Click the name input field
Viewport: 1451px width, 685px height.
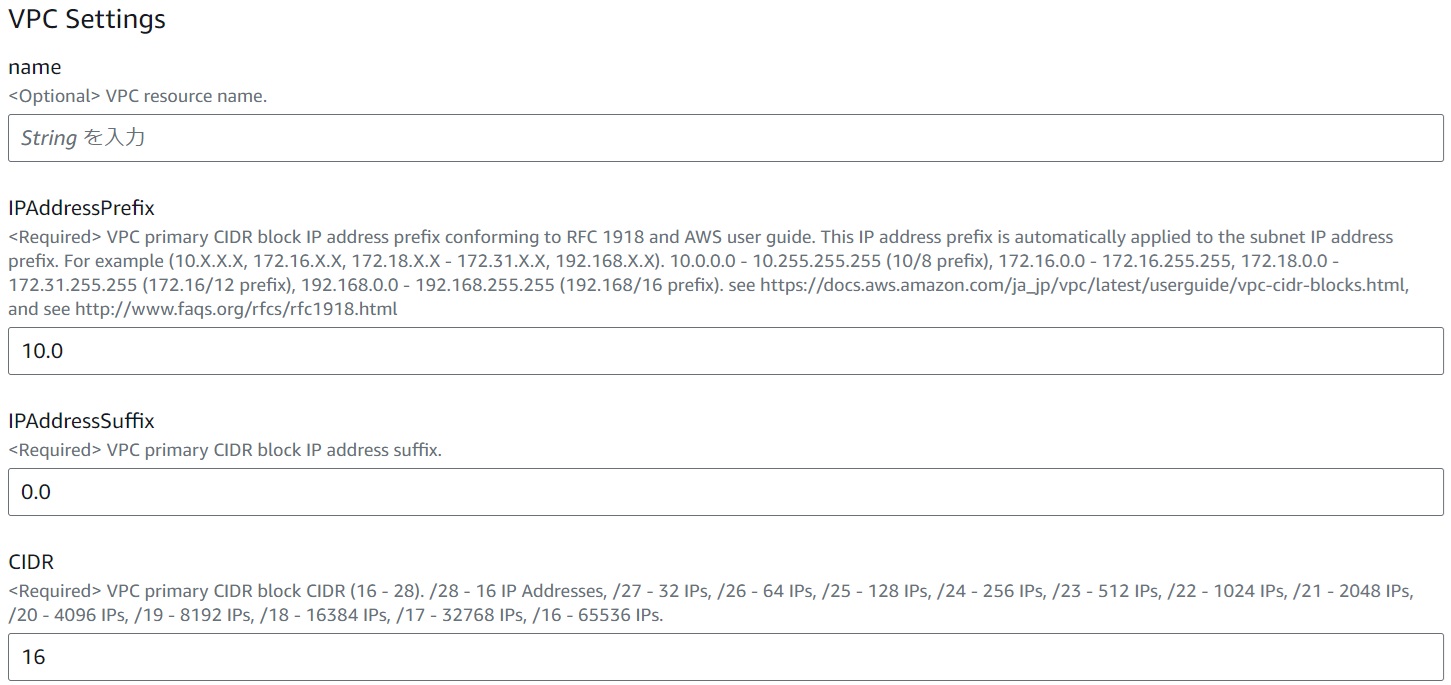725,138
